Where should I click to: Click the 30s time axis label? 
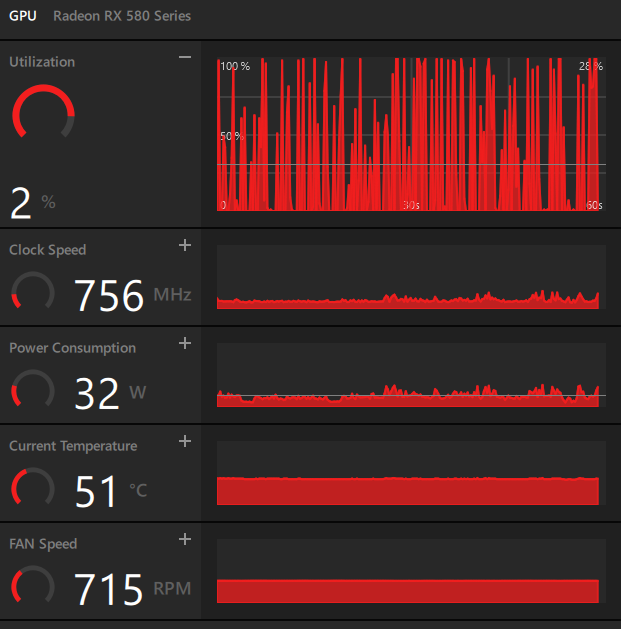coord(411,205)
